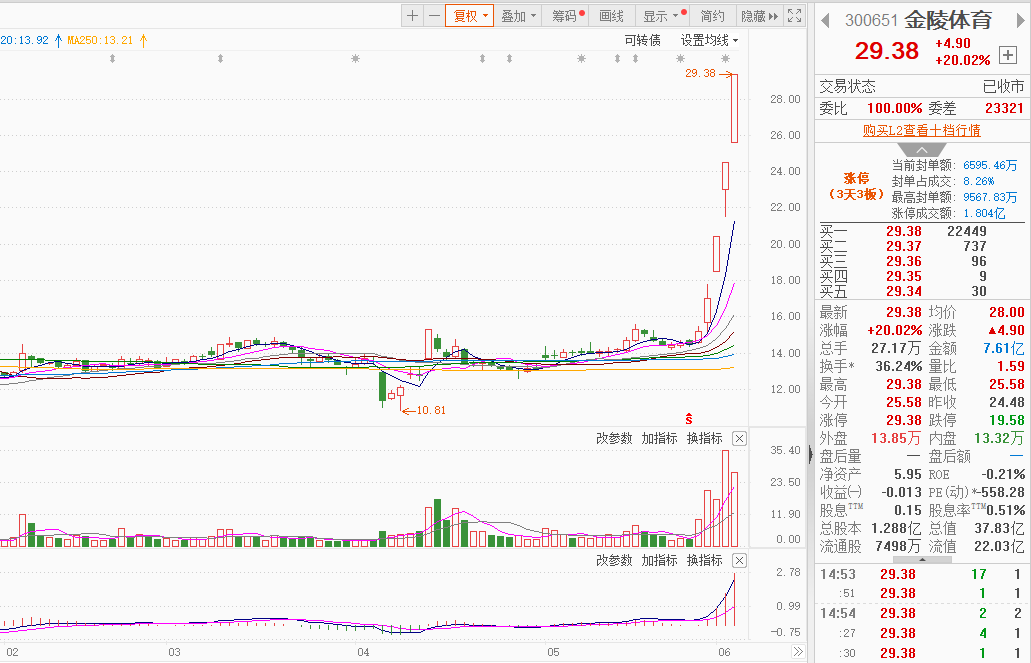Click the 购买L2查看十档行情 link
The image size is (1031, 663).
pos(921,130)
